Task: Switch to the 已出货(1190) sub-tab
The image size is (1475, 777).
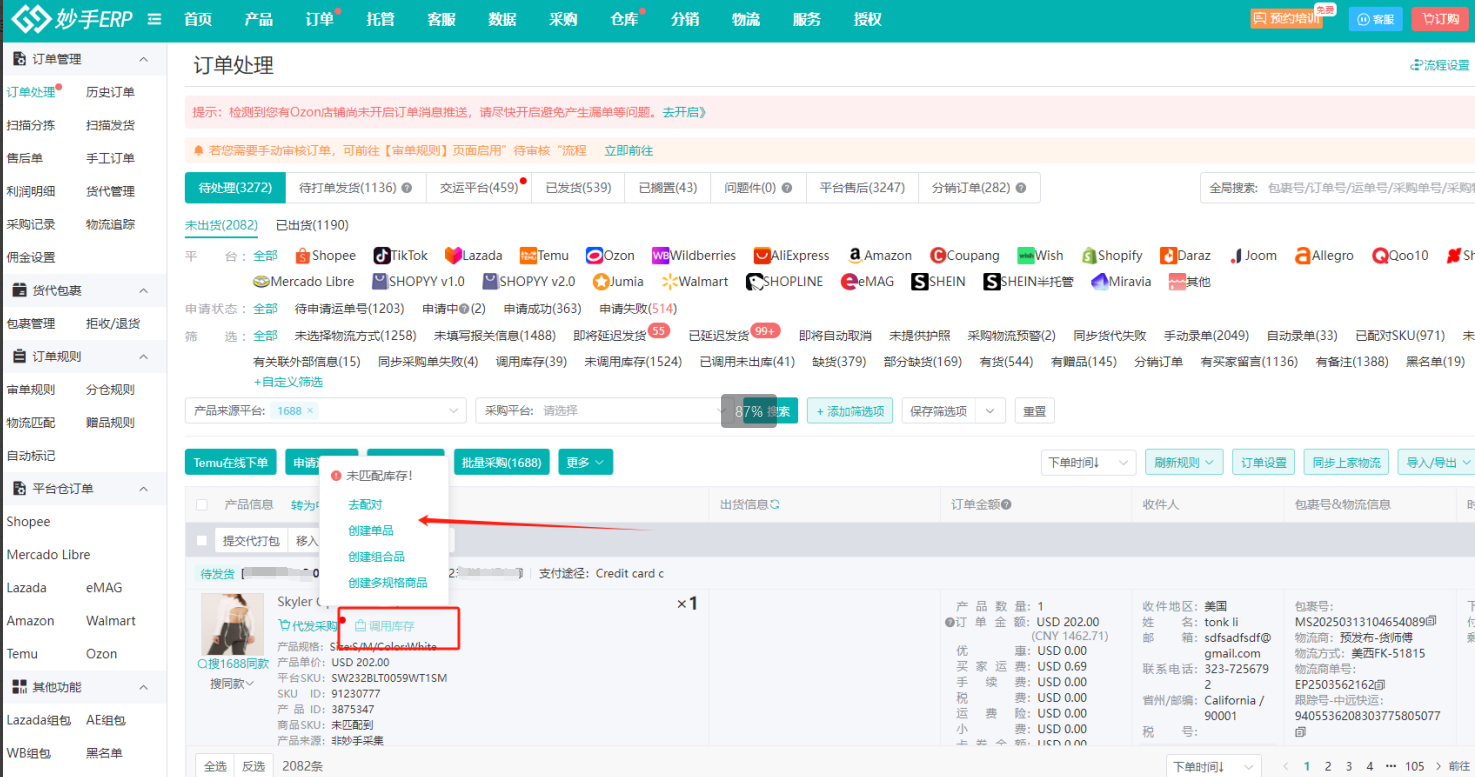Action: tap(312, 225)
